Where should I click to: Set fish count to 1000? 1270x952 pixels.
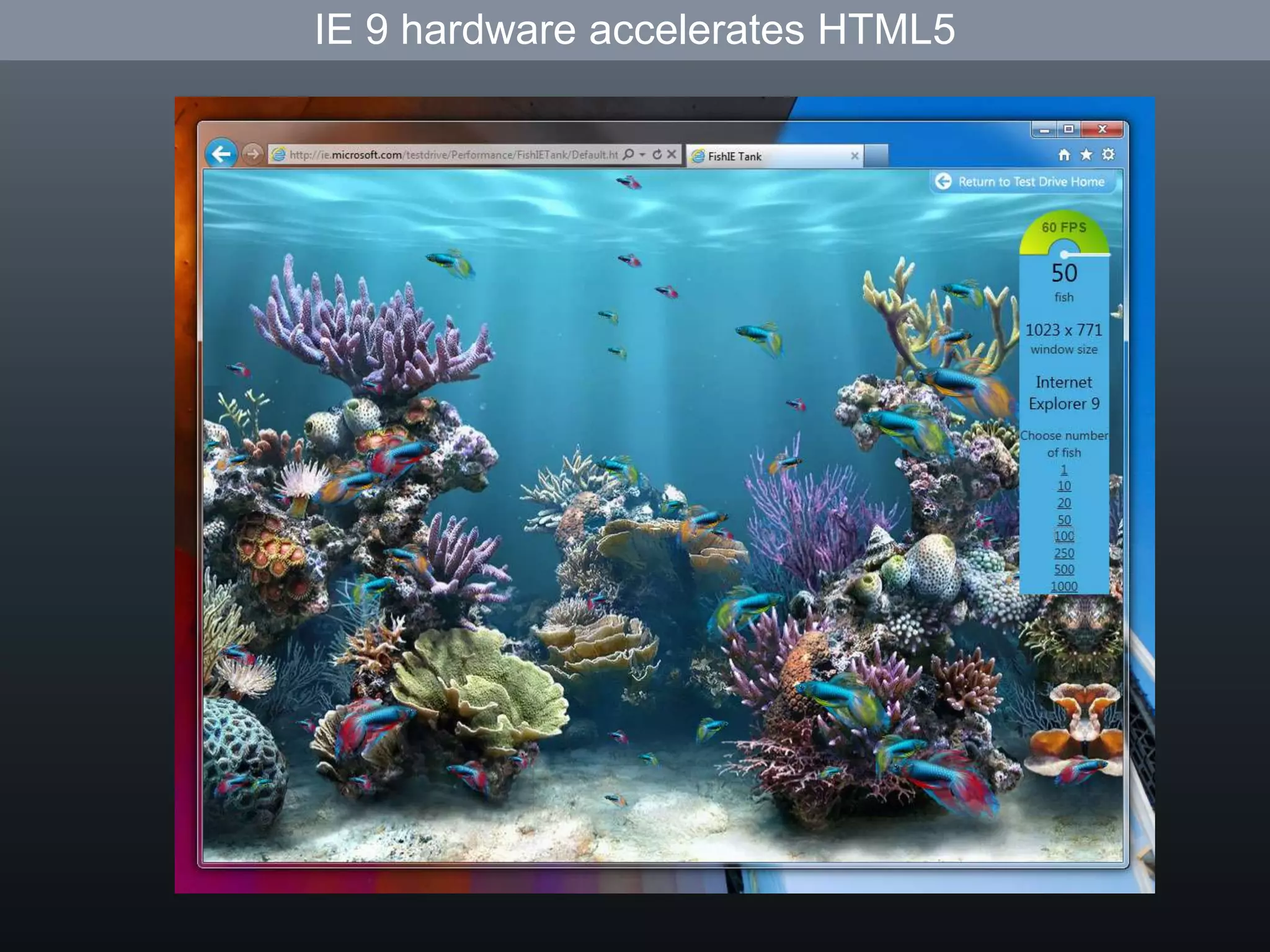[x=1064, y=586]
